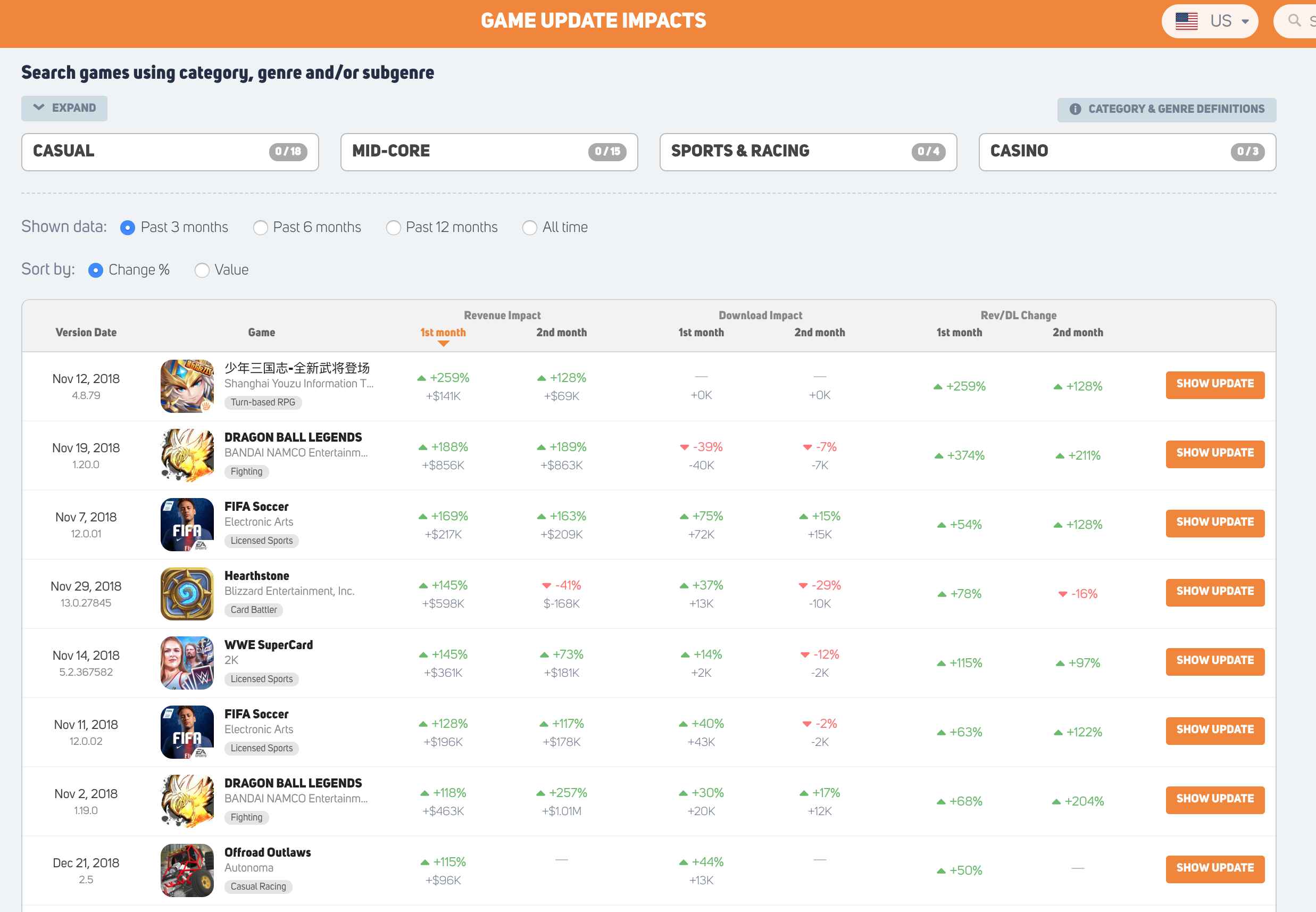The width and height of the screenshot is (1316, 912).
Task: Click the Offroad Outlaws game icon
Action: click(x=187, y=870)
